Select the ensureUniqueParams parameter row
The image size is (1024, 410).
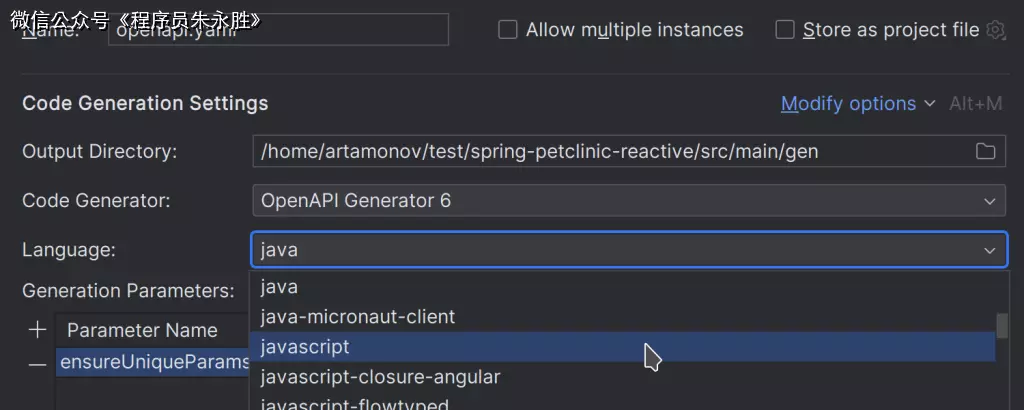[x=150, y=362]
